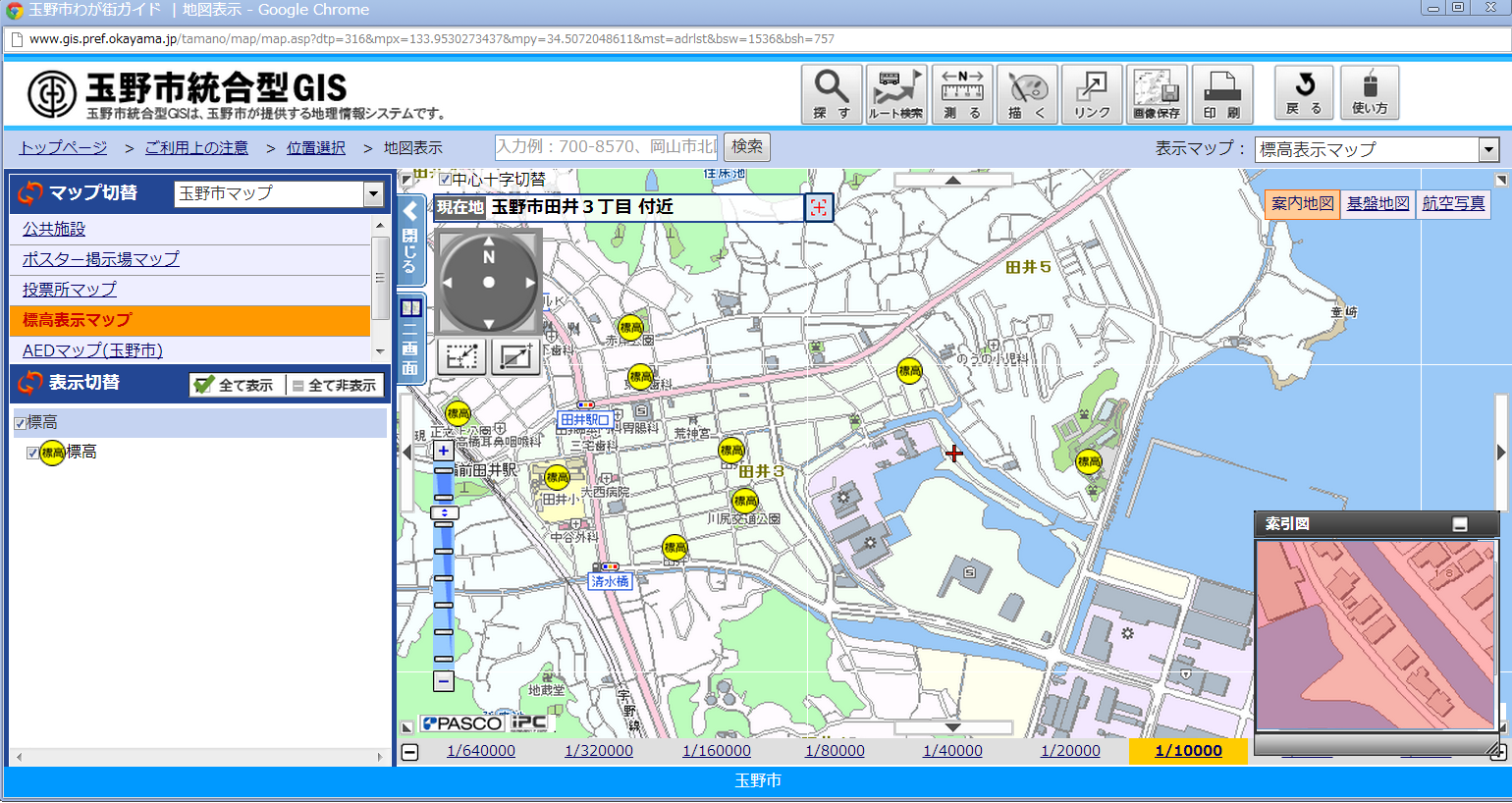Pan map west with compass arrow
Image resolution: width=1512 pixels, height=803 pixels.
[448, 283]
